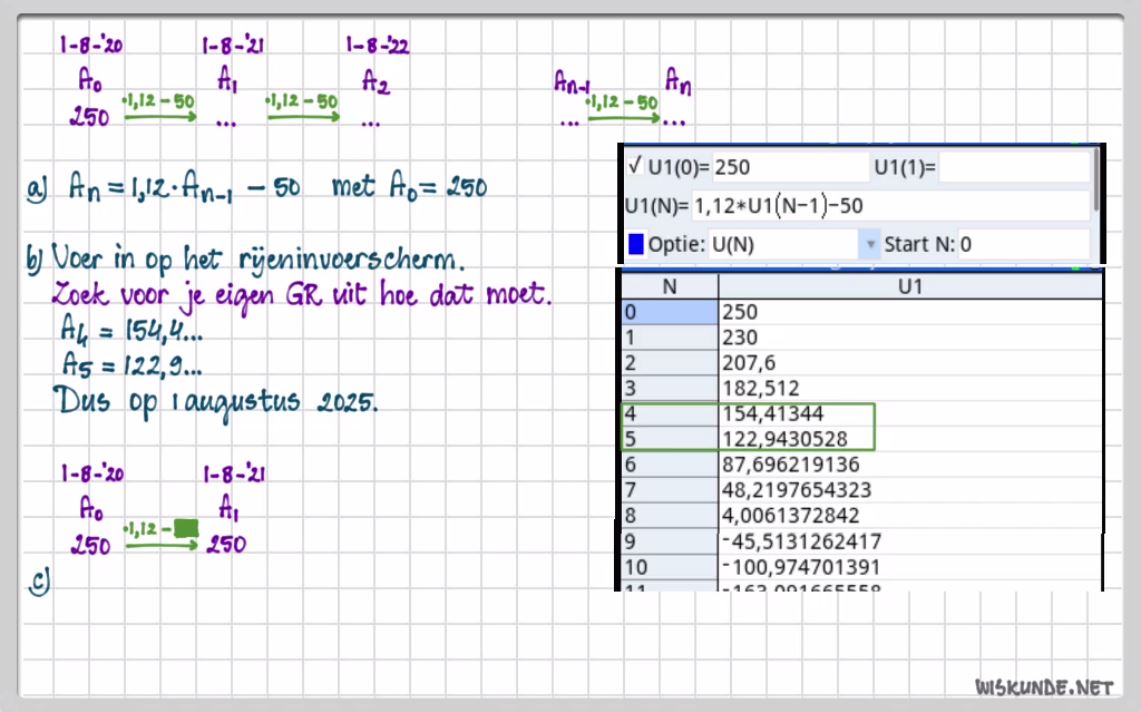
Task: Click the Start N field showing 0
Action: pyautogui.click(x=1023, y=244)
